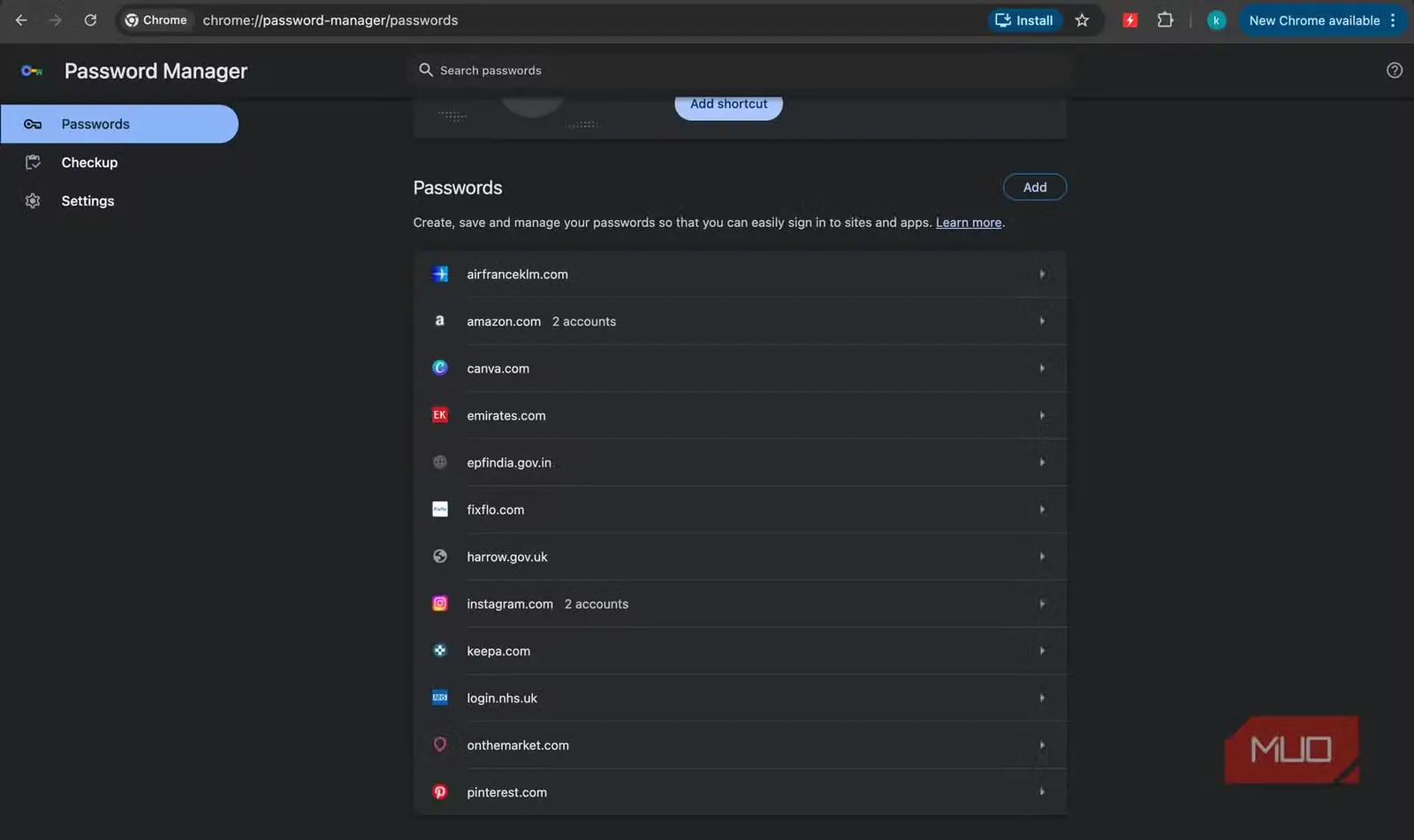Image resolution: width=1414 pixels, height=840 pixels.
Task: Open the Learn more link
Action: coord(969,223)
